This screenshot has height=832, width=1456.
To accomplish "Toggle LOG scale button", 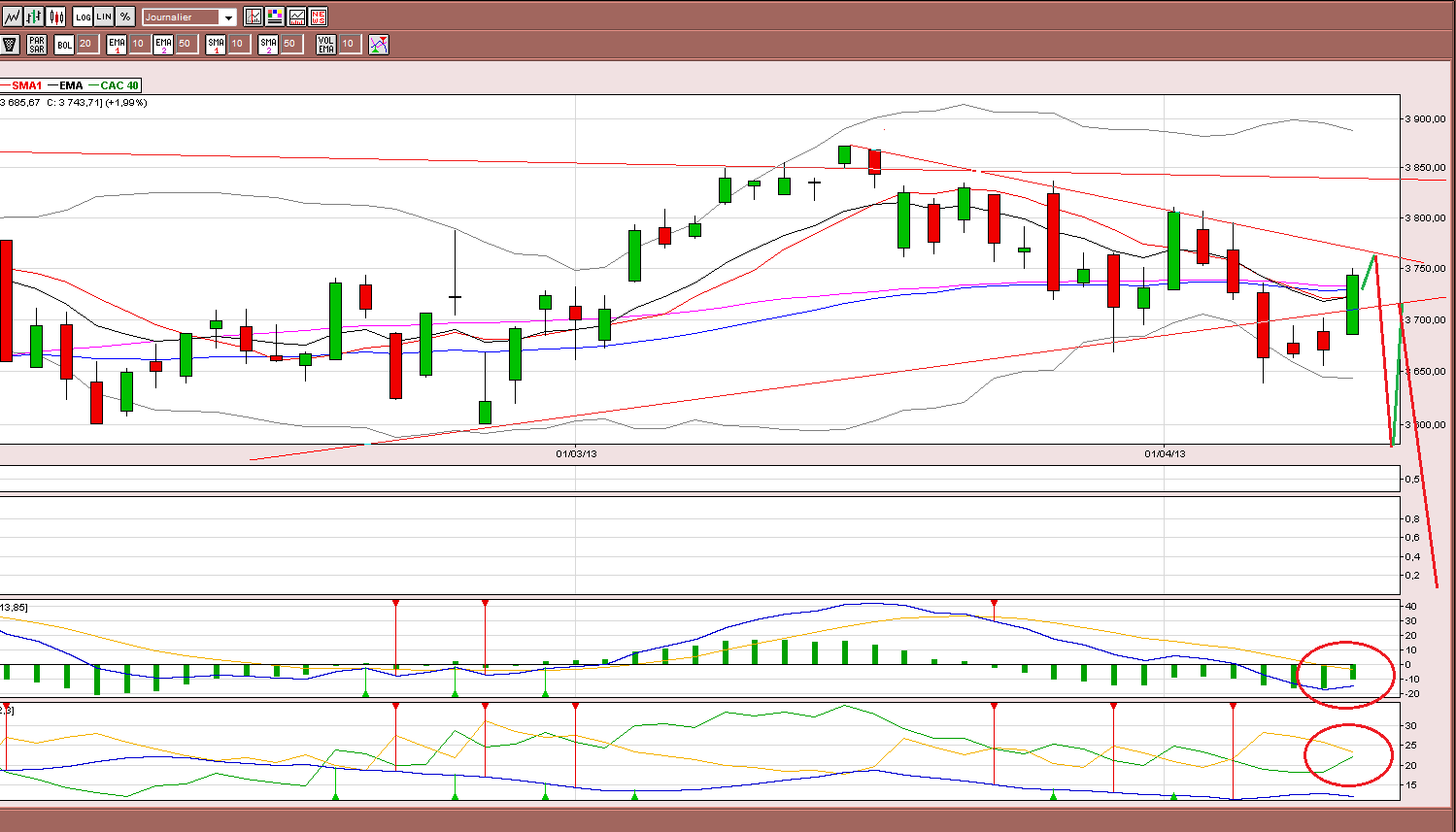I will click(83, 17).
